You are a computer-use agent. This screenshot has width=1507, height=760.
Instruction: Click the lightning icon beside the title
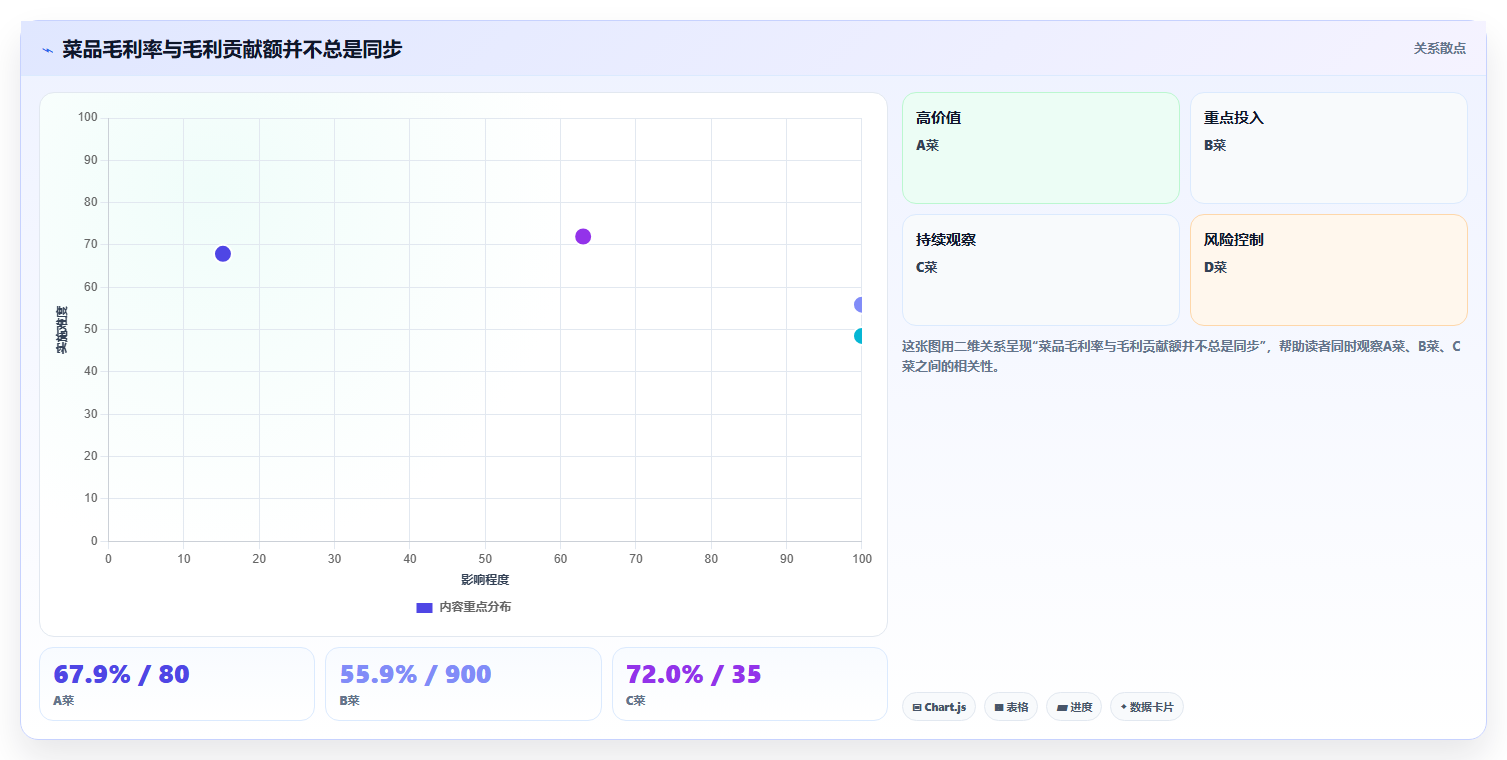tap(47, 50)
